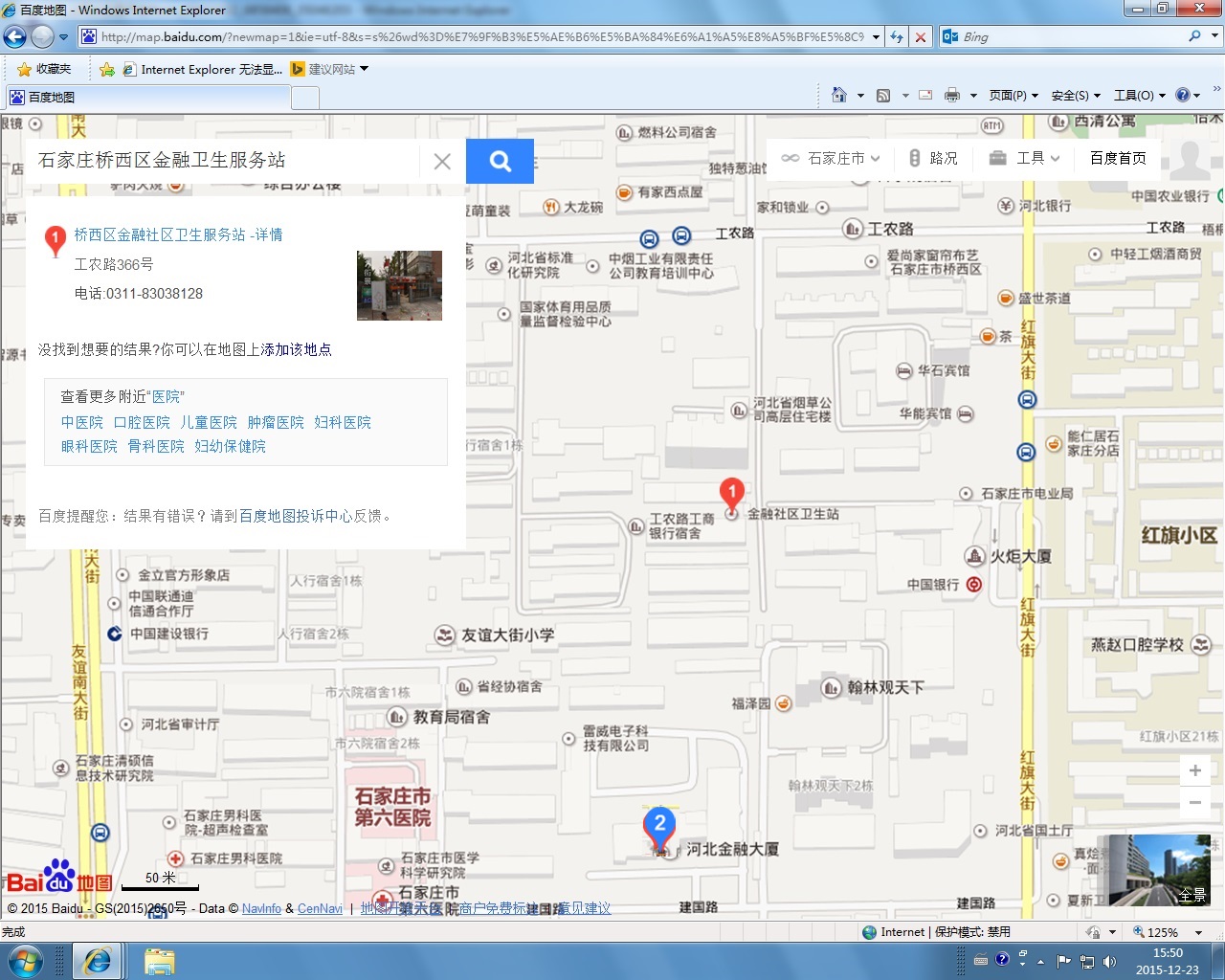The height and width of the screenshot is (980, 1225).
Task: Click the user avatar icon
Action: tap(1191, 159)
